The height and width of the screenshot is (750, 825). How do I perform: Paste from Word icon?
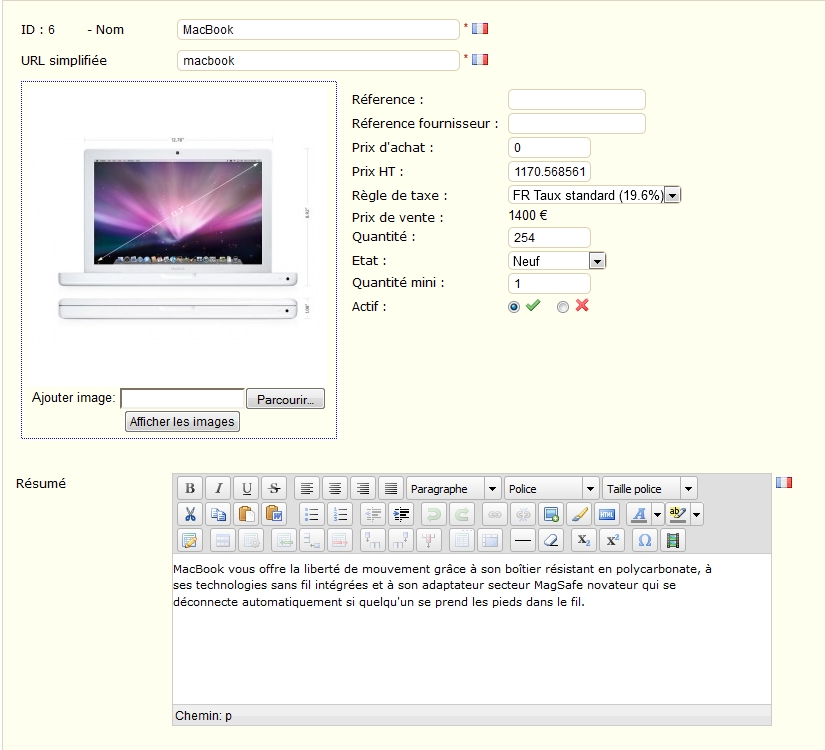[274, 514]
